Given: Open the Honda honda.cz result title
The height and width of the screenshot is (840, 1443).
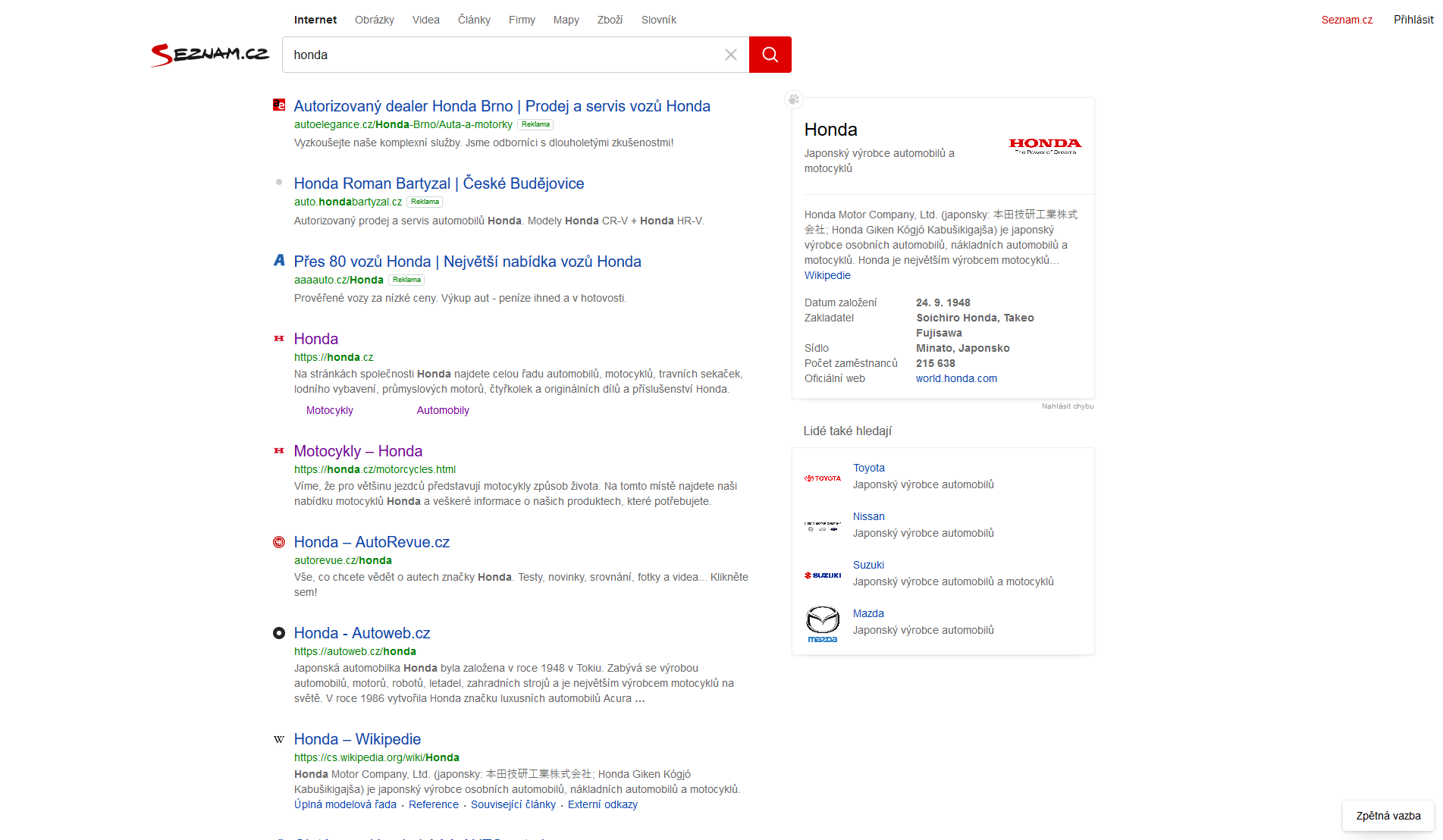Looking at the screenshot, I should 316,339.
